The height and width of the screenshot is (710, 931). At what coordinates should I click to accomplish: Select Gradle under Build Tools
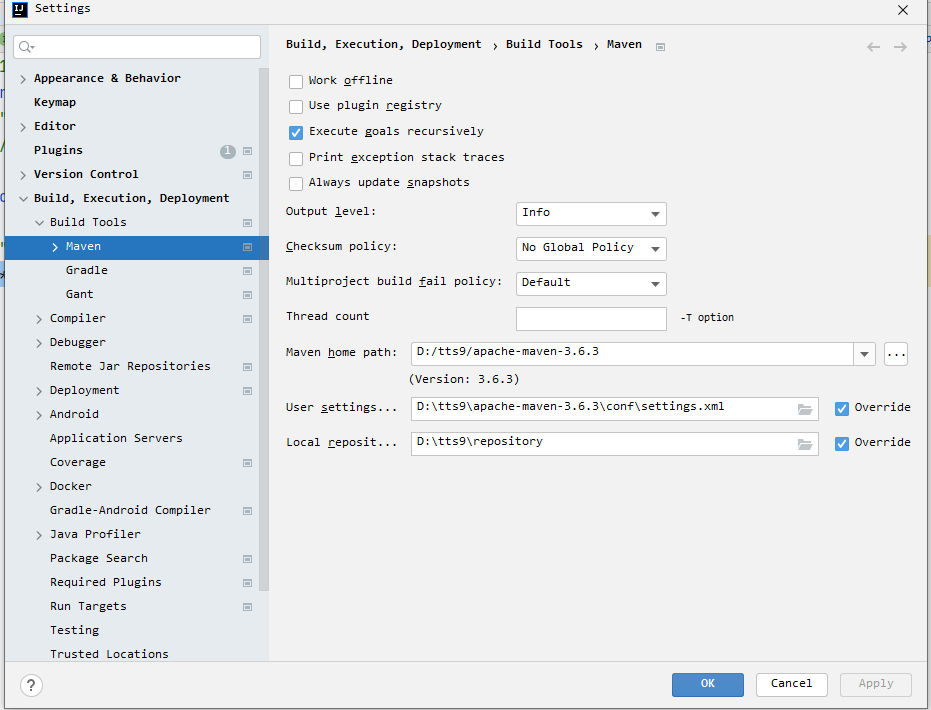click(87, 270)
